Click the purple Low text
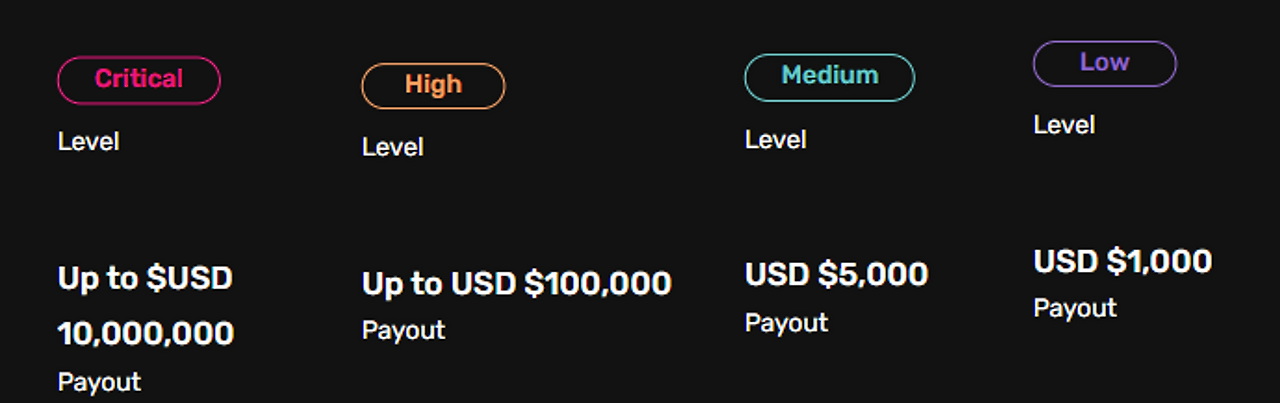Screen dimensions: 1280x403 click(1105, 62)
